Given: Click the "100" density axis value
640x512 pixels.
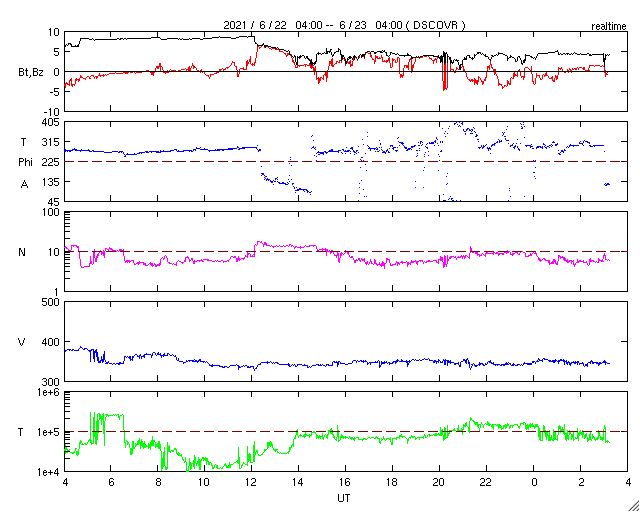Looking at the screenshot, I should click(x=51, y=212).
